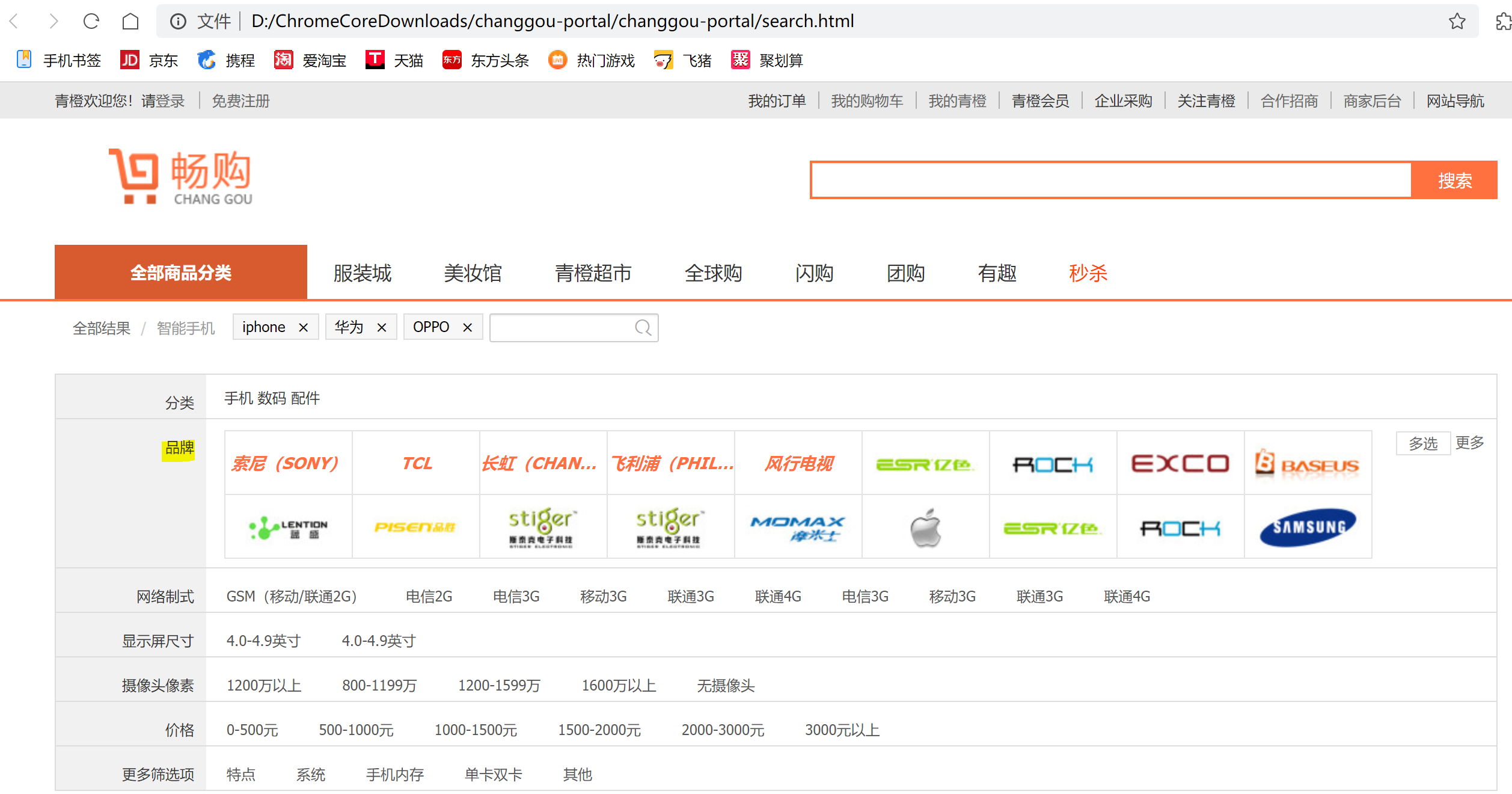Select ROCK logo in top brand row
The image size is (1512, 794).
coord(1053,463)
